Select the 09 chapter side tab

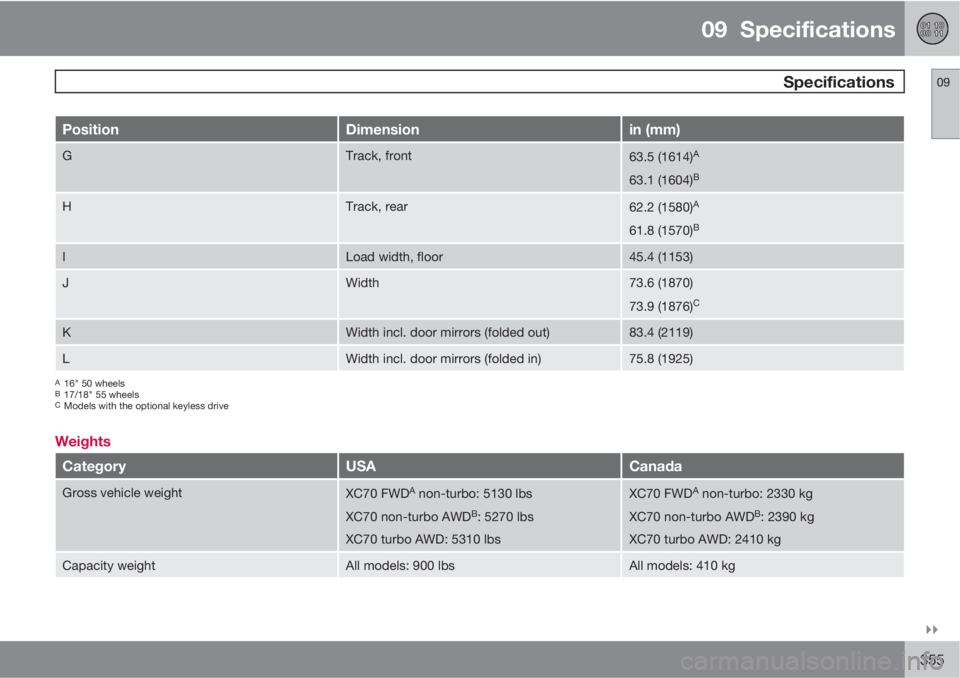945,104
